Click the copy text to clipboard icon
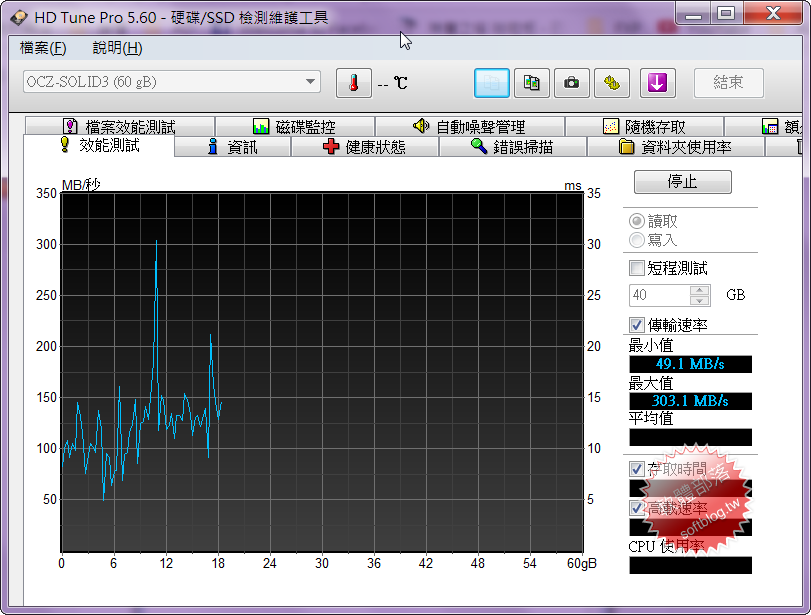 click(491, 83)
